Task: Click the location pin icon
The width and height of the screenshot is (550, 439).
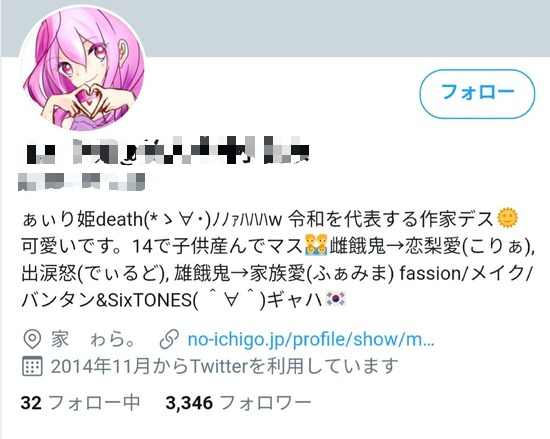Action: tap(32, 339)
